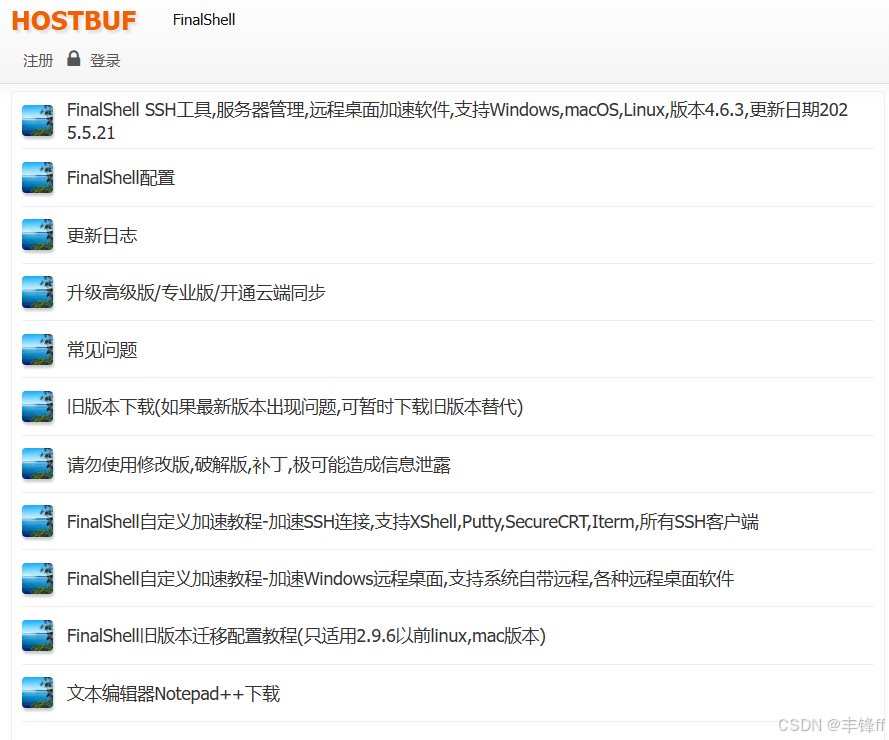
Task: Open FinalShell旧版本迁移配置教程 post
Action: tap(306, 636)
